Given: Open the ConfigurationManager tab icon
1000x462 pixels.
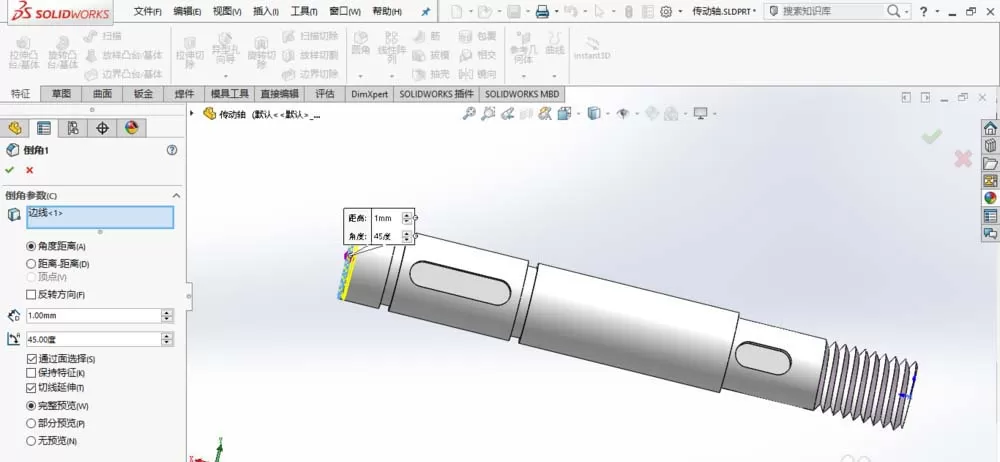Looking at the screenshot, I should [x=73, y=128].
